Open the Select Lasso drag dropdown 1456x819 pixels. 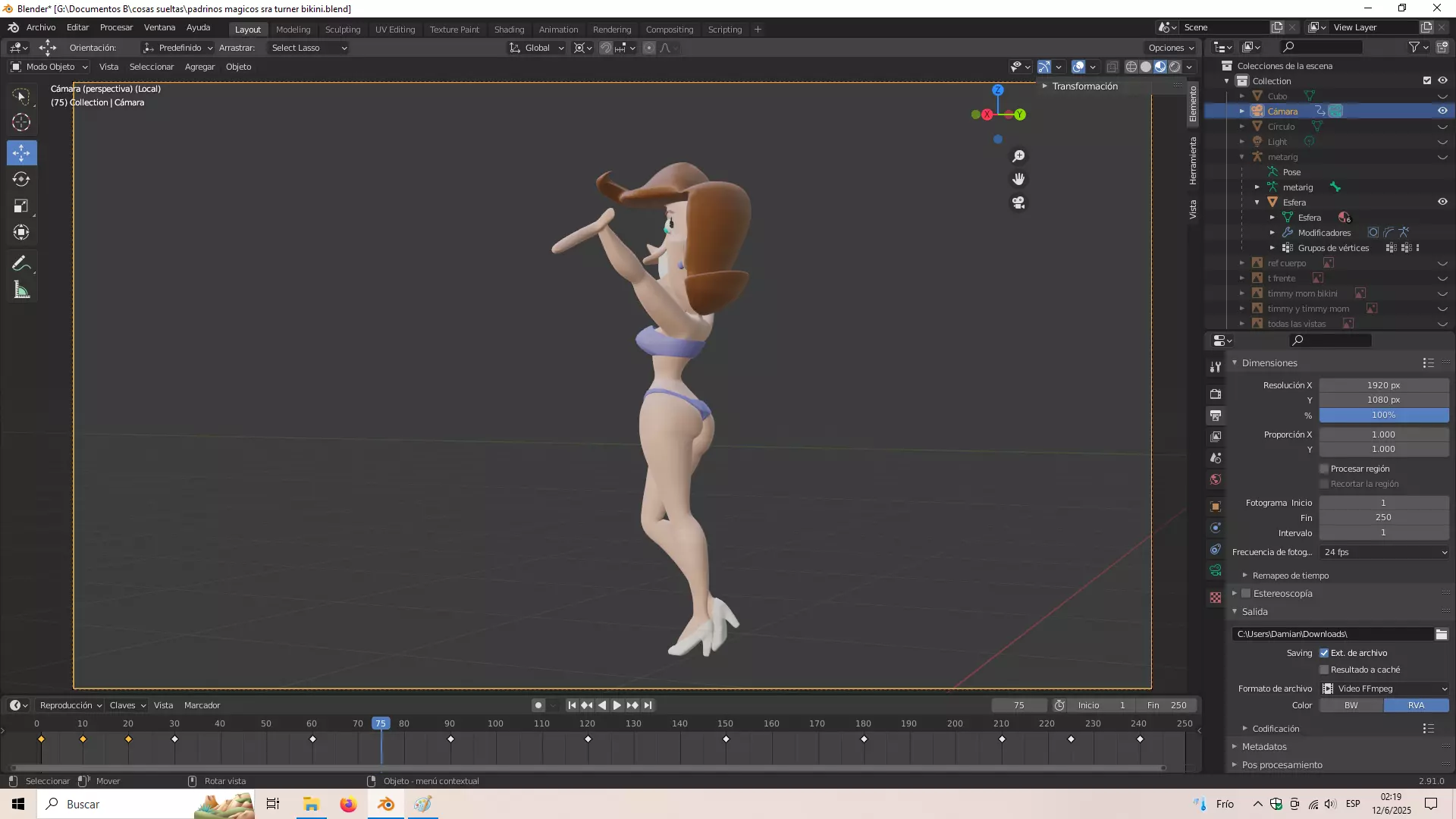(x=309, y=48)
